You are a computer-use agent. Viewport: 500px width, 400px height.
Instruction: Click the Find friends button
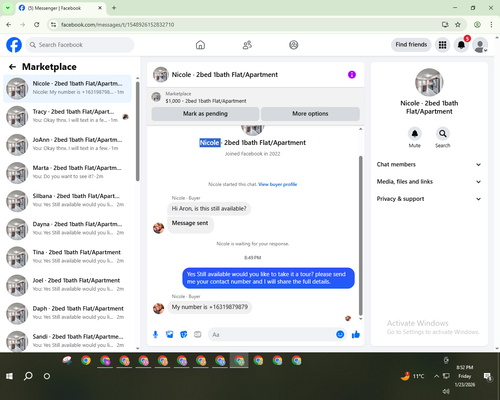coord(411,45)
